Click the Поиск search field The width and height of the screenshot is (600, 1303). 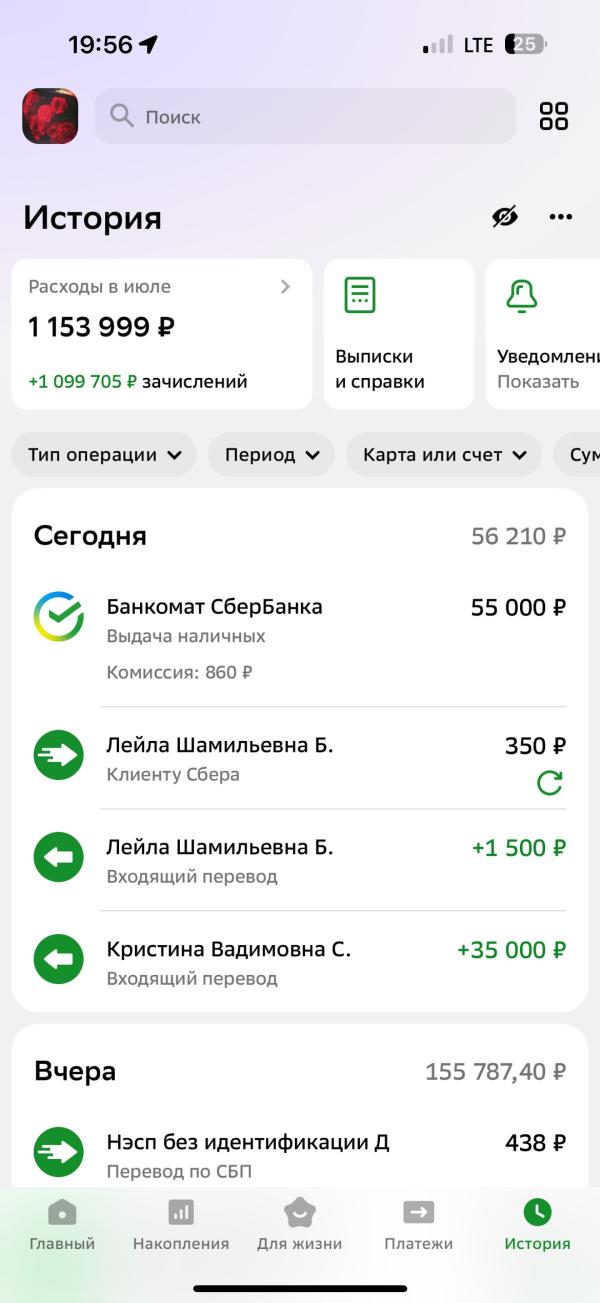(x=306, y=116)
